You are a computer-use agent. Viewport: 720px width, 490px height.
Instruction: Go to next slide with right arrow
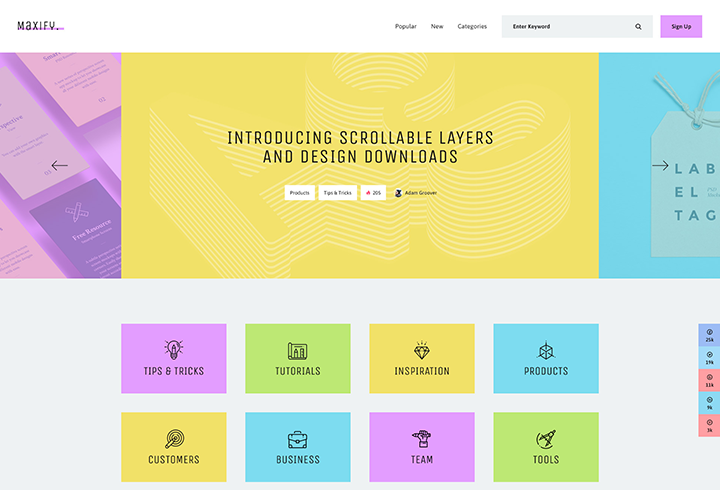tap(660, 165)
